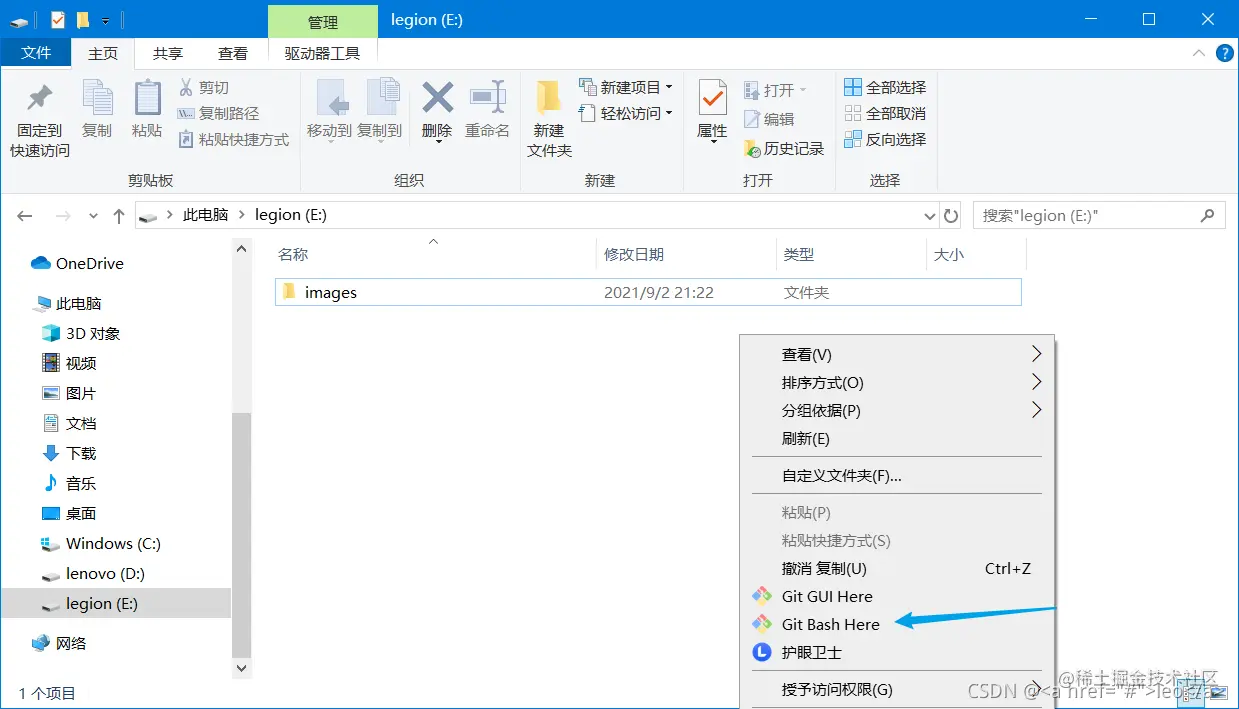This screenshot has height=709, width=1239.
Task: Switch to the 驱动器工具 ribbon tab
Action: (322, 53)
